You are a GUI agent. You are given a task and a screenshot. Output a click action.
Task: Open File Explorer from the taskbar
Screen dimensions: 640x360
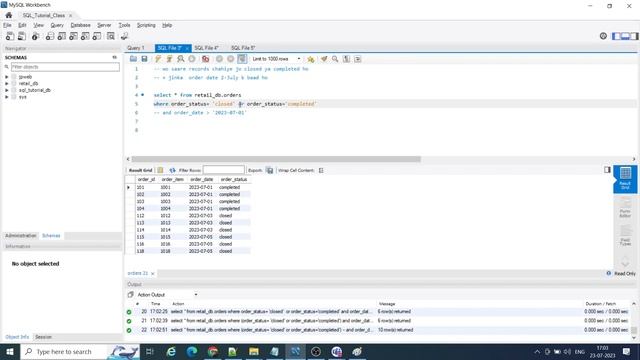pyautogui.click(x=254, y=351)
